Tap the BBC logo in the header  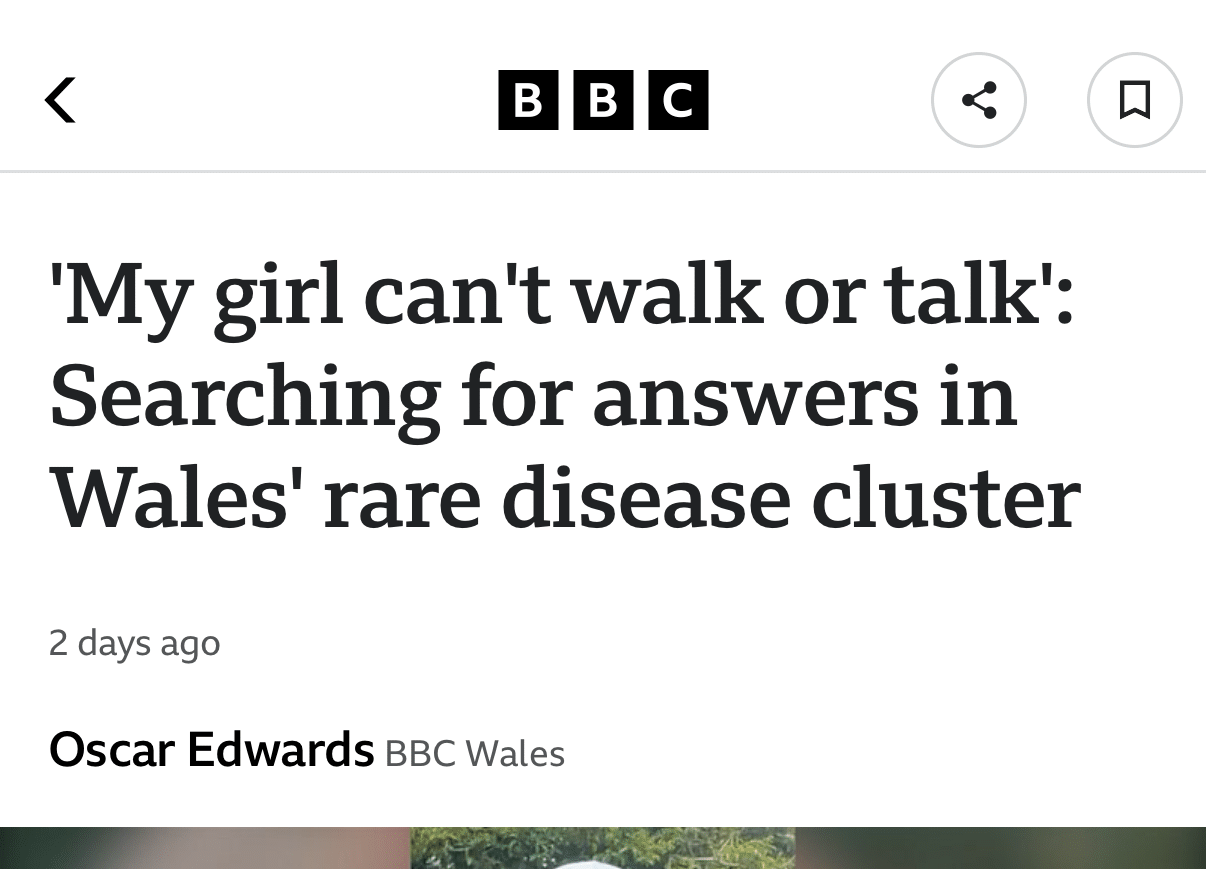603,100
